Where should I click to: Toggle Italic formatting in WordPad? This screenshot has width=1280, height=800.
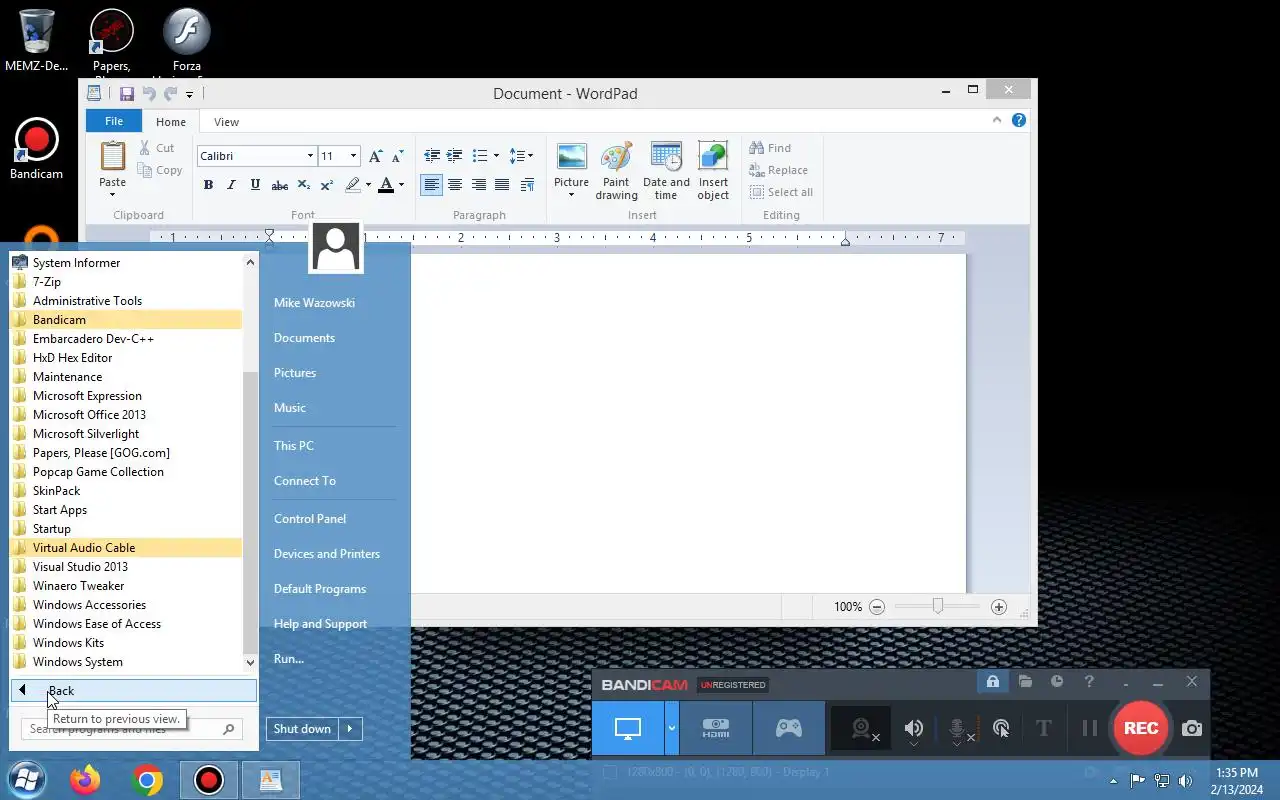click(x=231, y=185)
